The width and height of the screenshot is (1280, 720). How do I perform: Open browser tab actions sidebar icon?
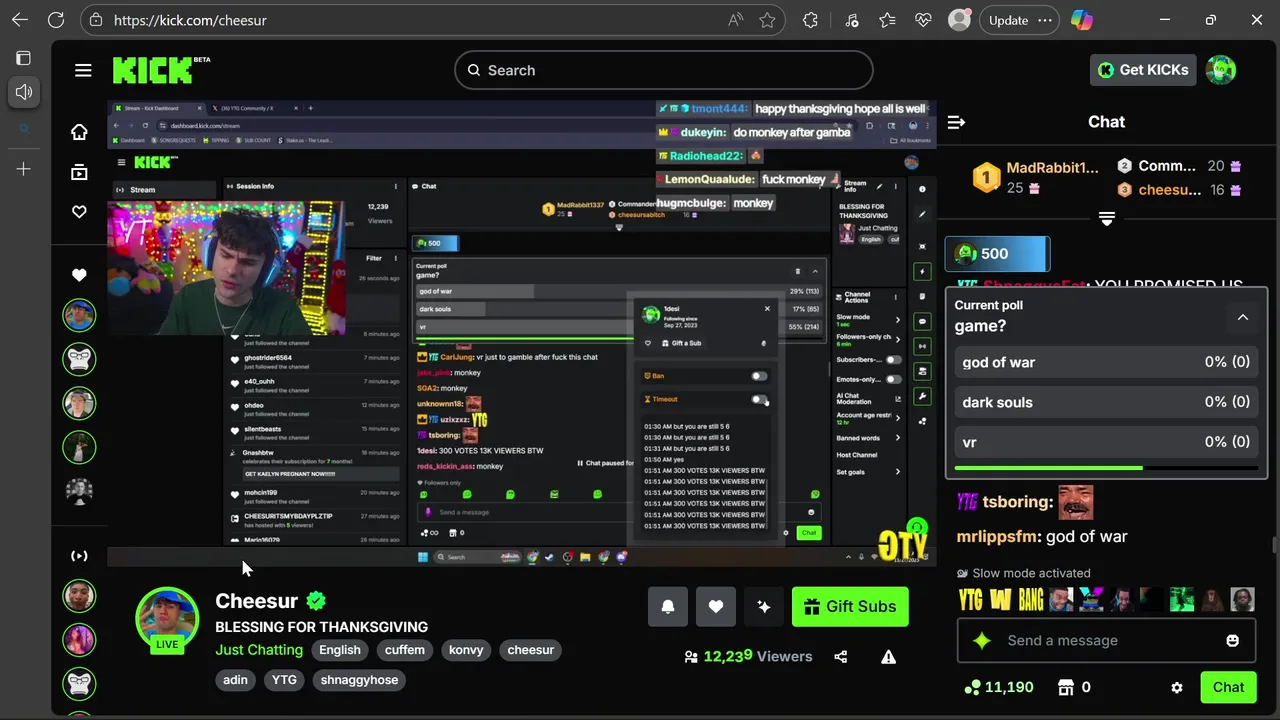(x=24, y=58)
